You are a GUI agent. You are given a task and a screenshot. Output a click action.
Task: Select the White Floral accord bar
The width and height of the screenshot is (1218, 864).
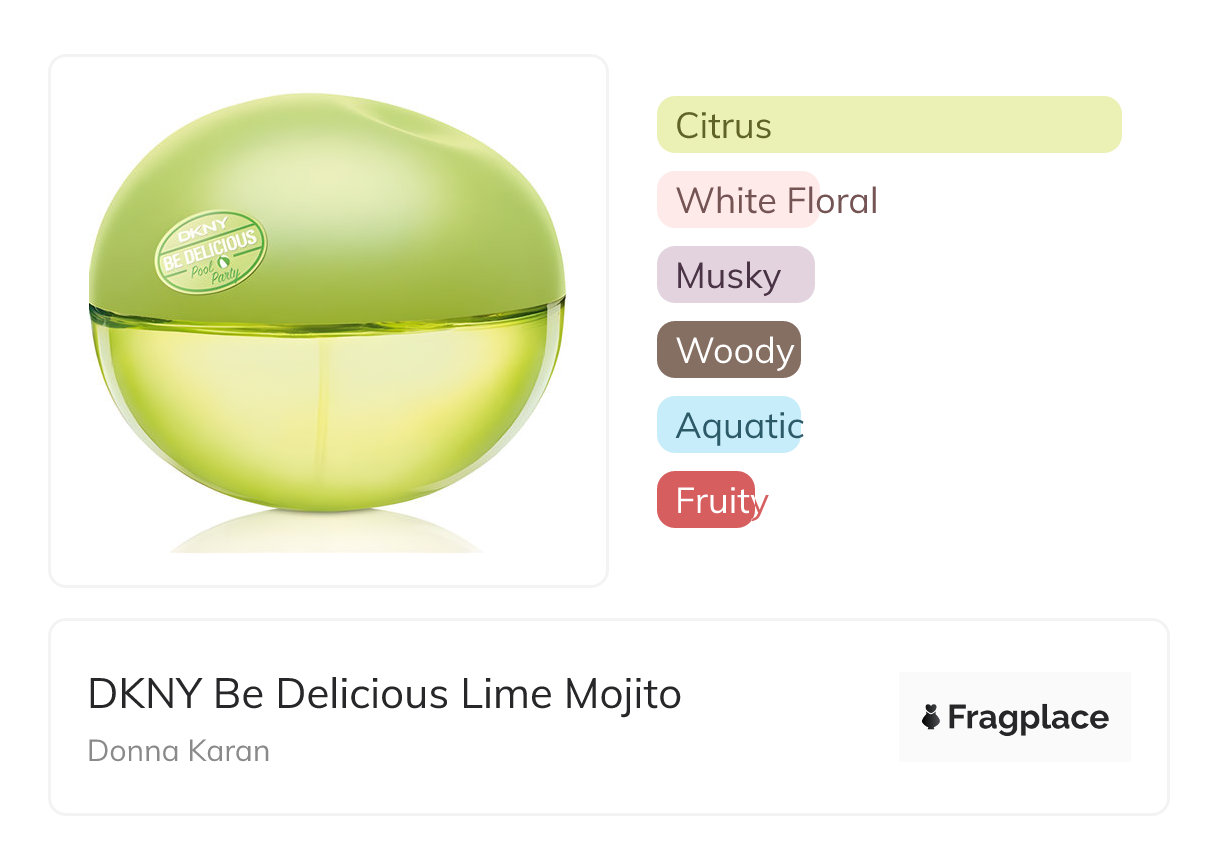coord(738,200)
